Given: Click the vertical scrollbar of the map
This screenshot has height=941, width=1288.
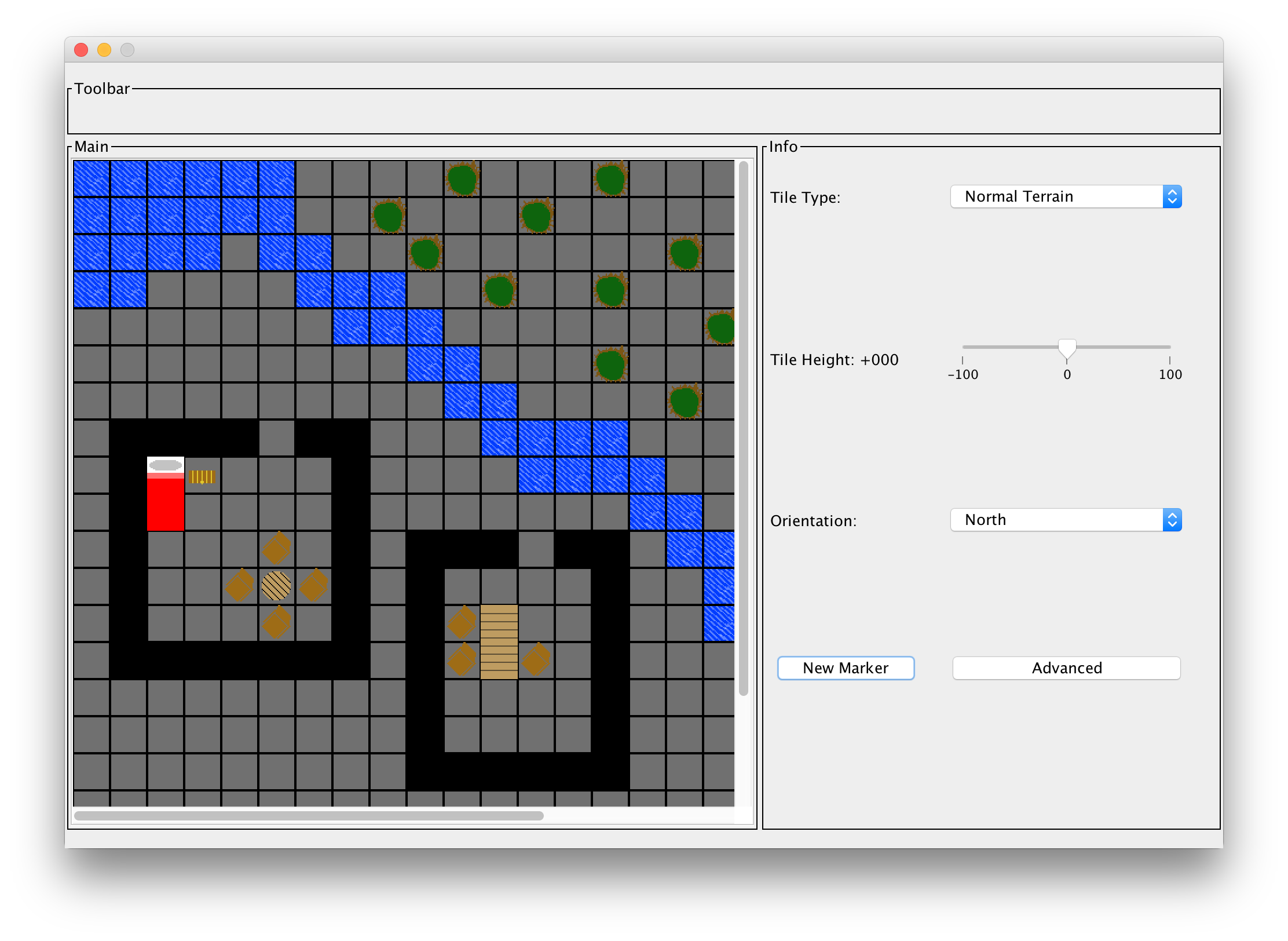Looking at the screenshot, I should [x=744, y=428].
